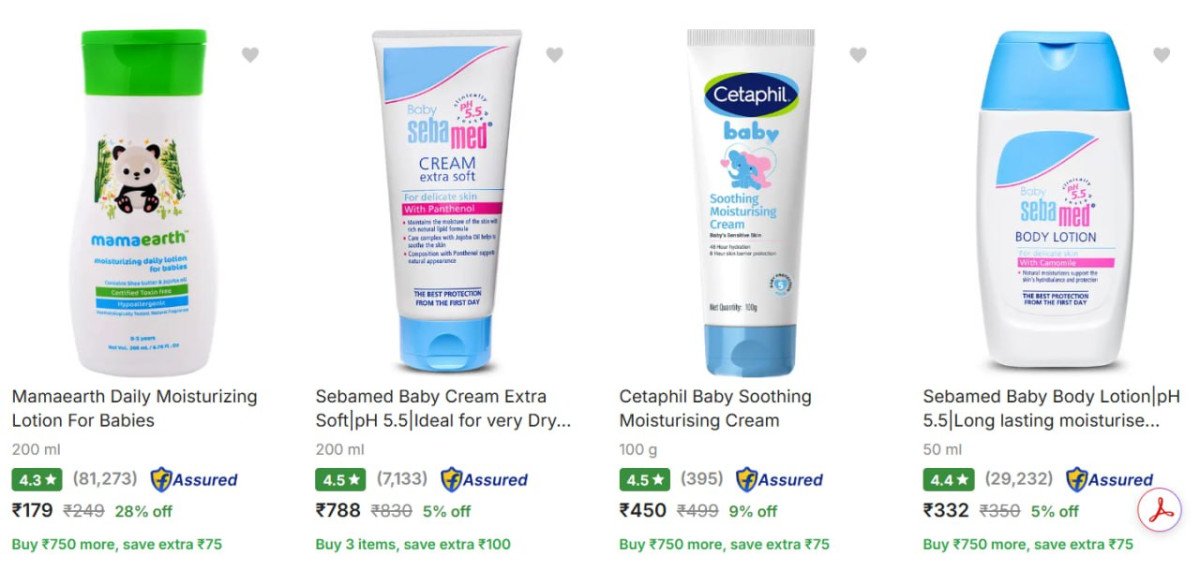Click the Assured badge on Cetaphil cream
1200x570 pixels.
pos(779,480)
